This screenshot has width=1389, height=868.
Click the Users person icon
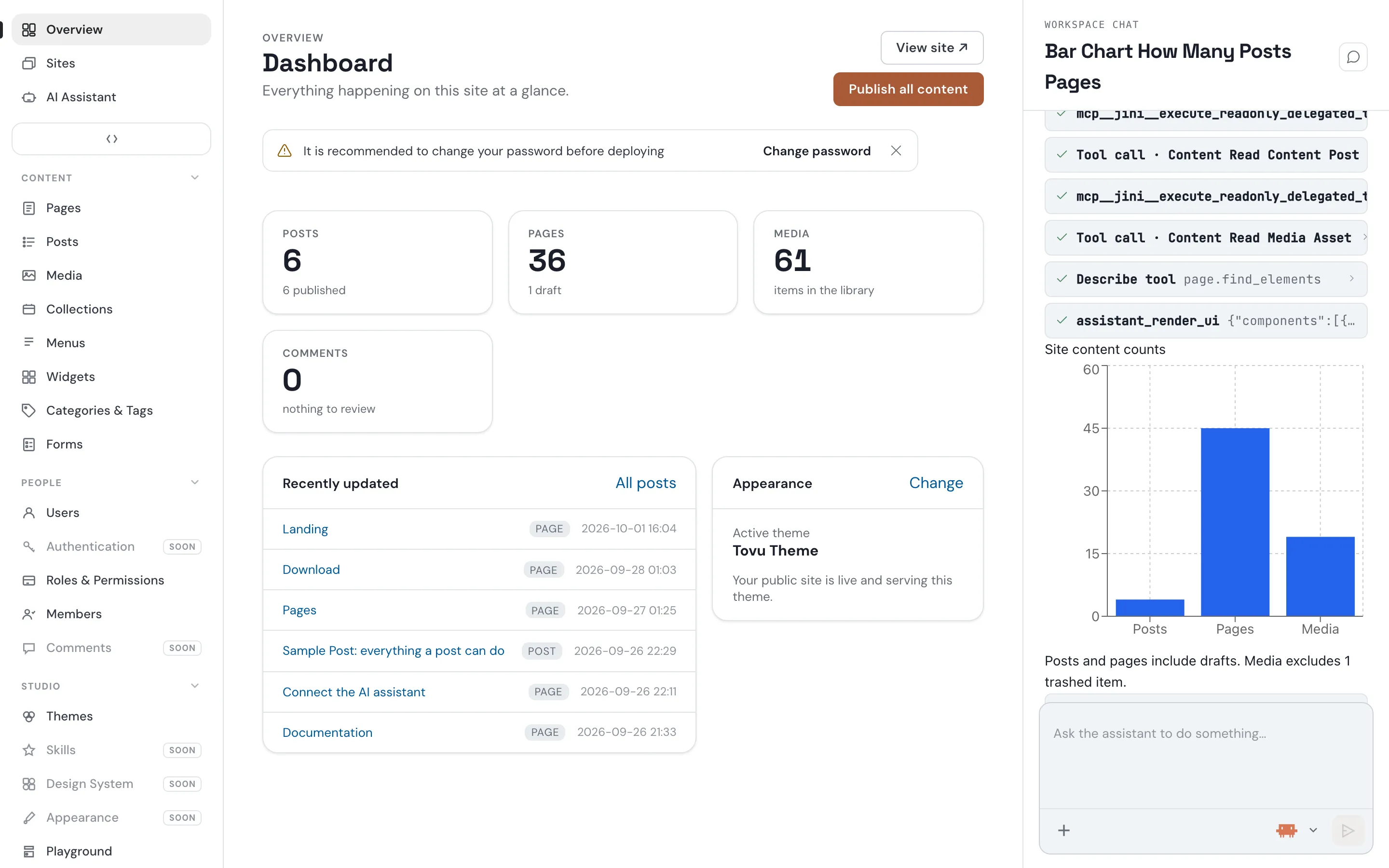click(x=29, y=513)
